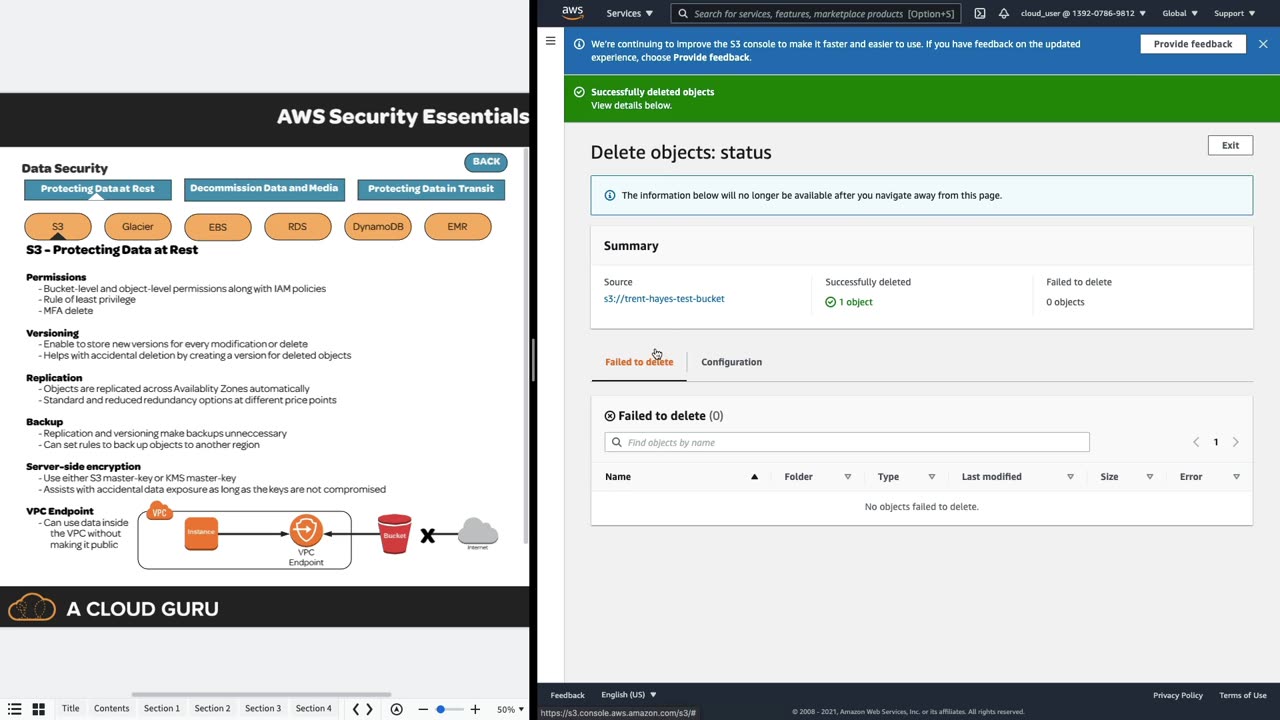The image size is (1280, 720).
Task: Open the cloud_user account dropdown
Action: coord(1083,14)
